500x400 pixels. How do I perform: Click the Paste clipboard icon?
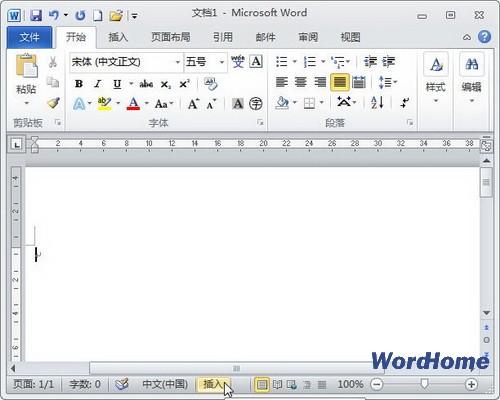26,65
